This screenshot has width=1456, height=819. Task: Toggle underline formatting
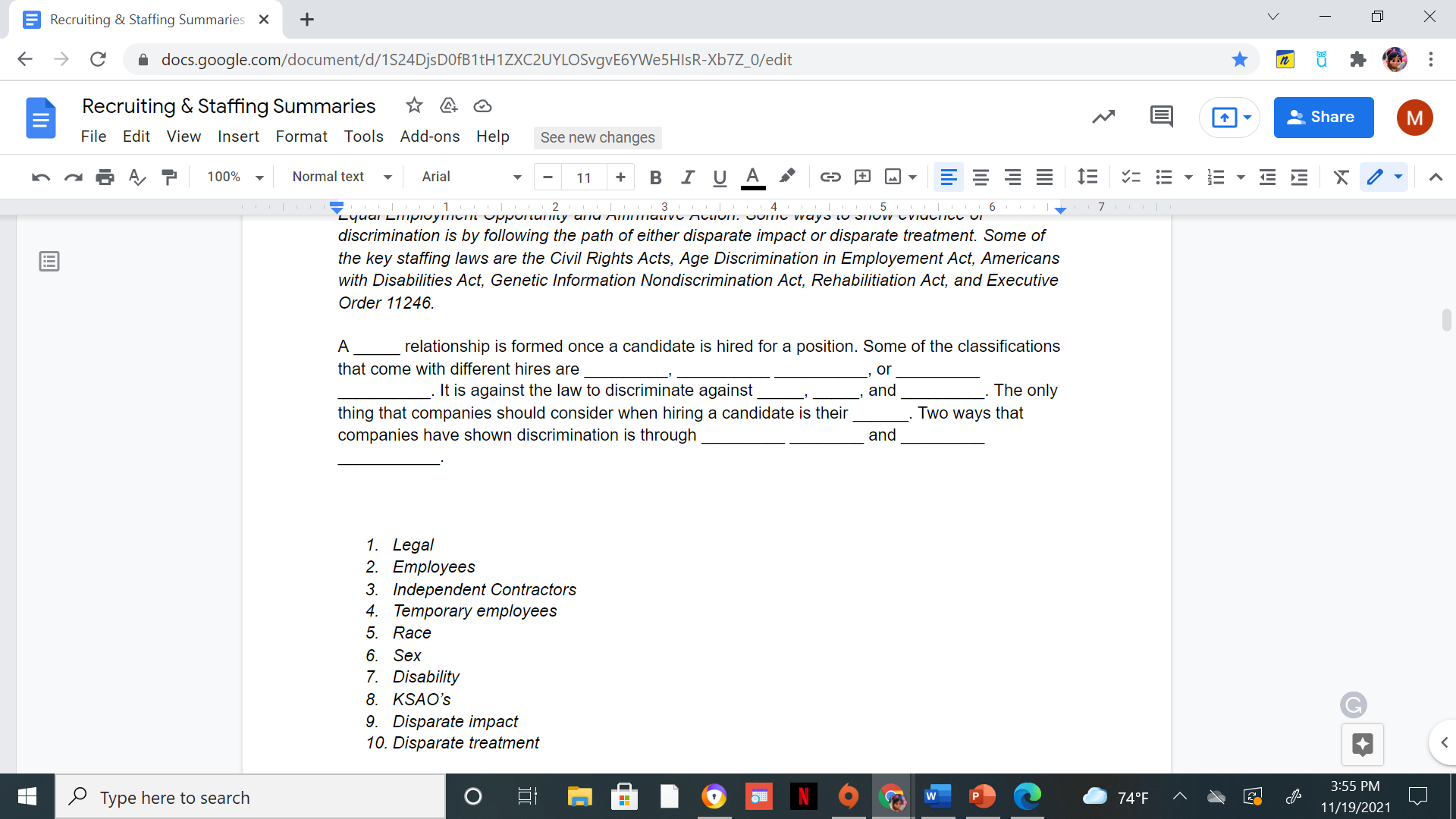(x=720, y=177)
